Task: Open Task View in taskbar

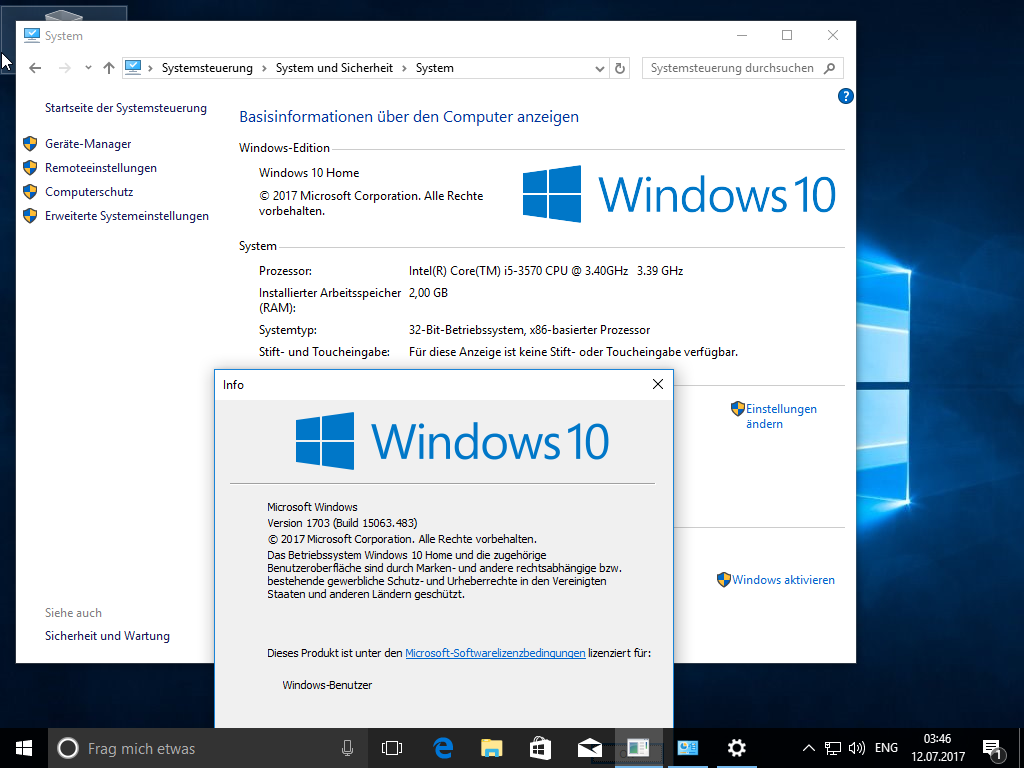Action: pos(392,748)
